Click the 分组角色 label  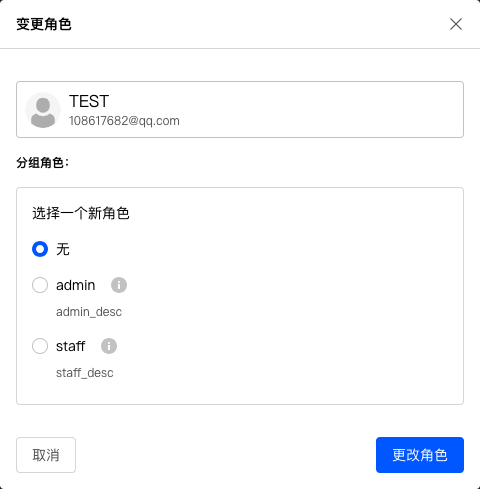point(43,163)
